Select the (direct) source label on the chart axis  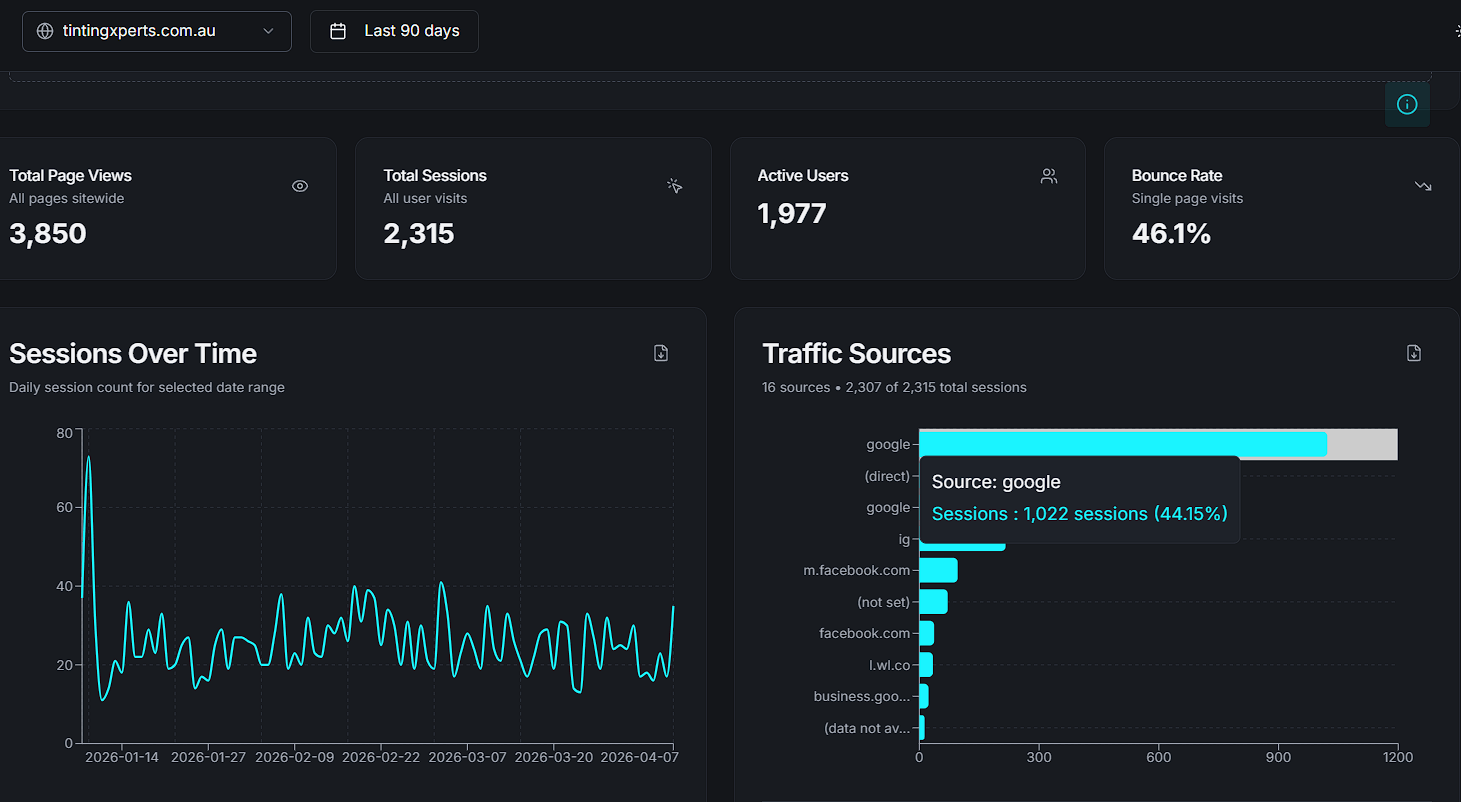[x=887, y=476]
